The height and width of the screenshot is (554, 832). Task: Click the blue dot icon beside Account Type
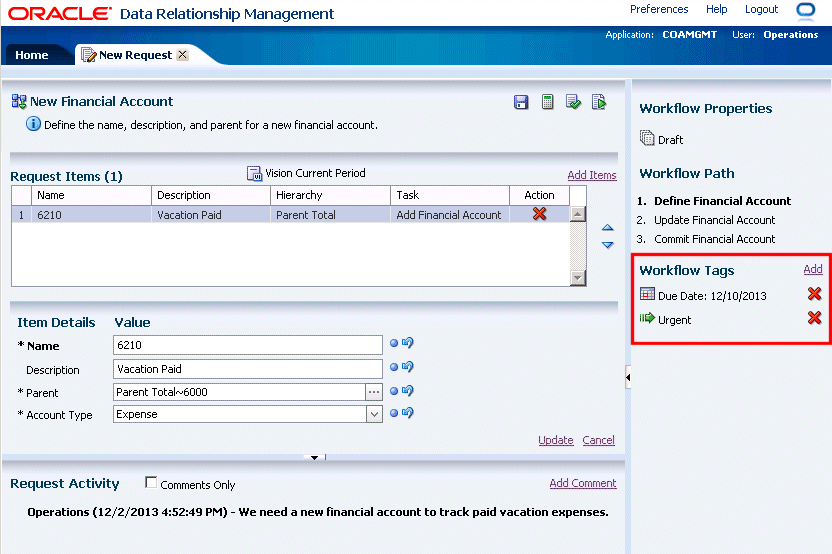pos(394,413)
